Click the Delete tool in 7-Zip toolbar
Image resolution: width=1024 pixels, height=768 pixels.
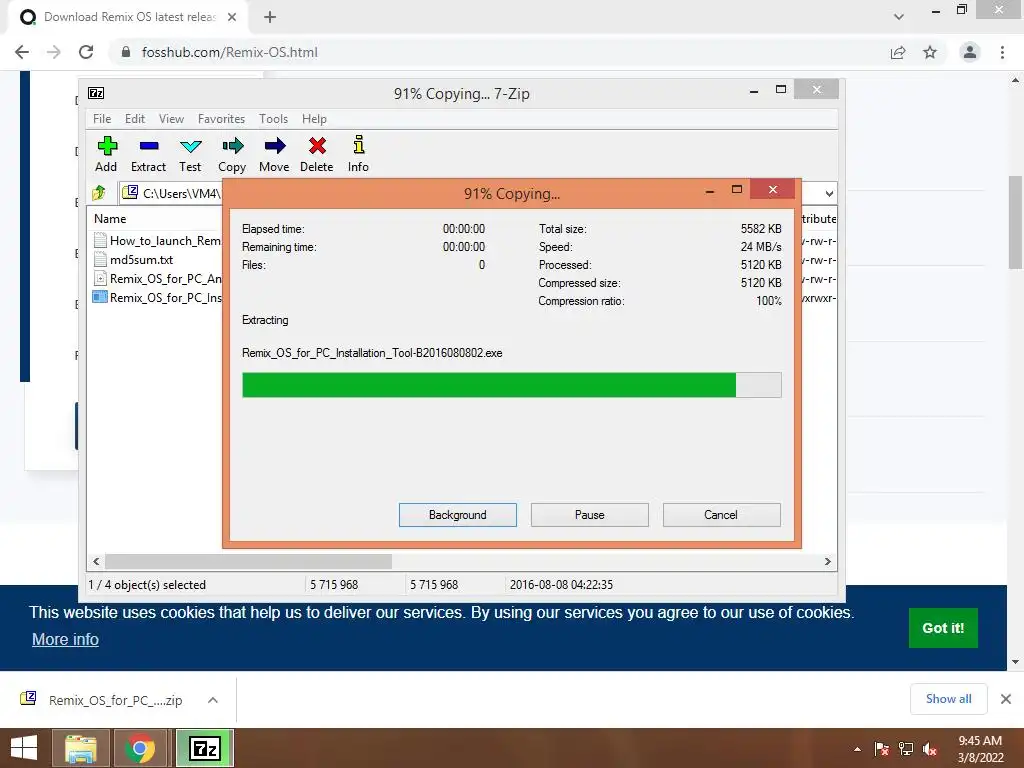point(317,154)
